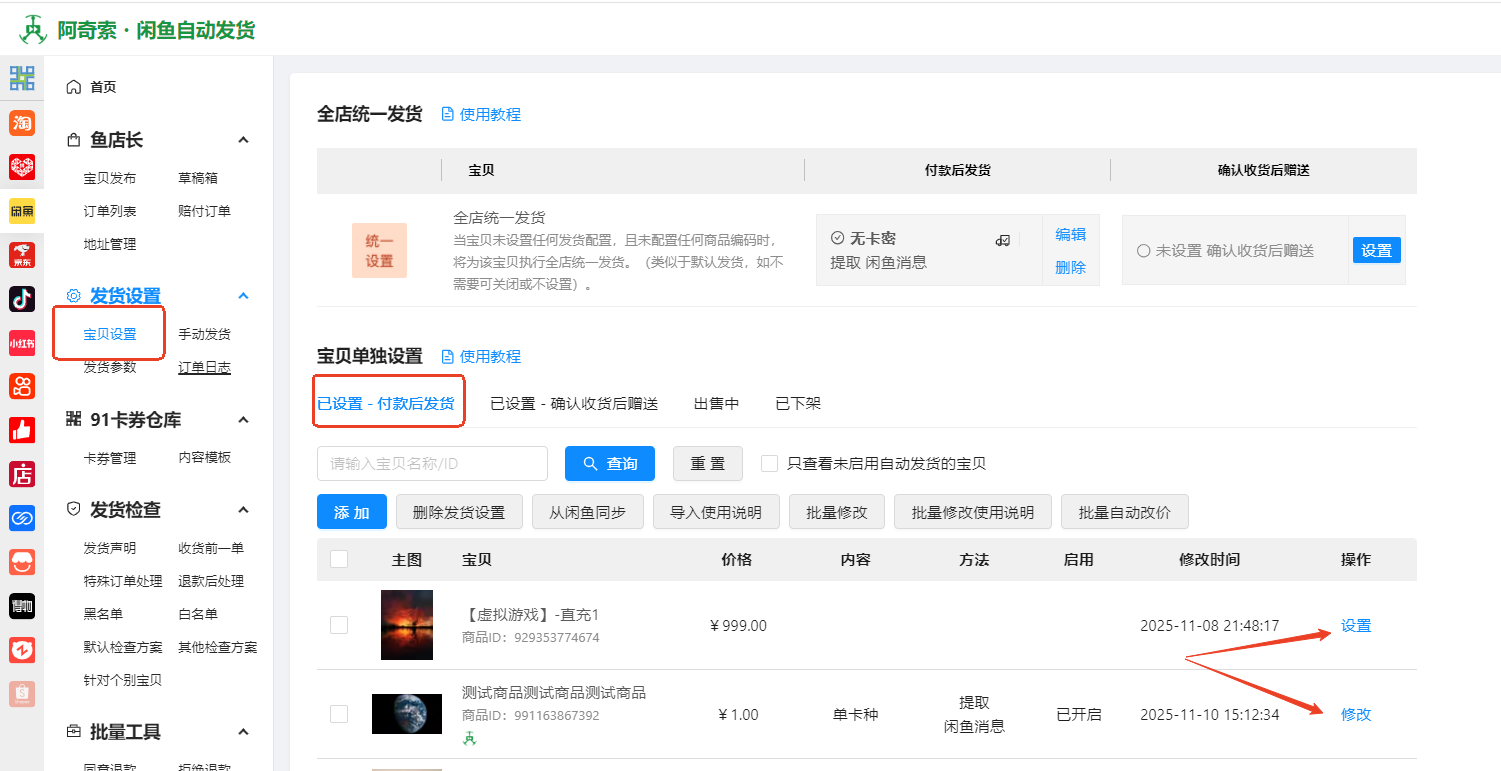This screenshot has width=1501, height=771.
Task: Collapse the 91卡券仓库 section chevron
Action: click(x=243, y=420)
